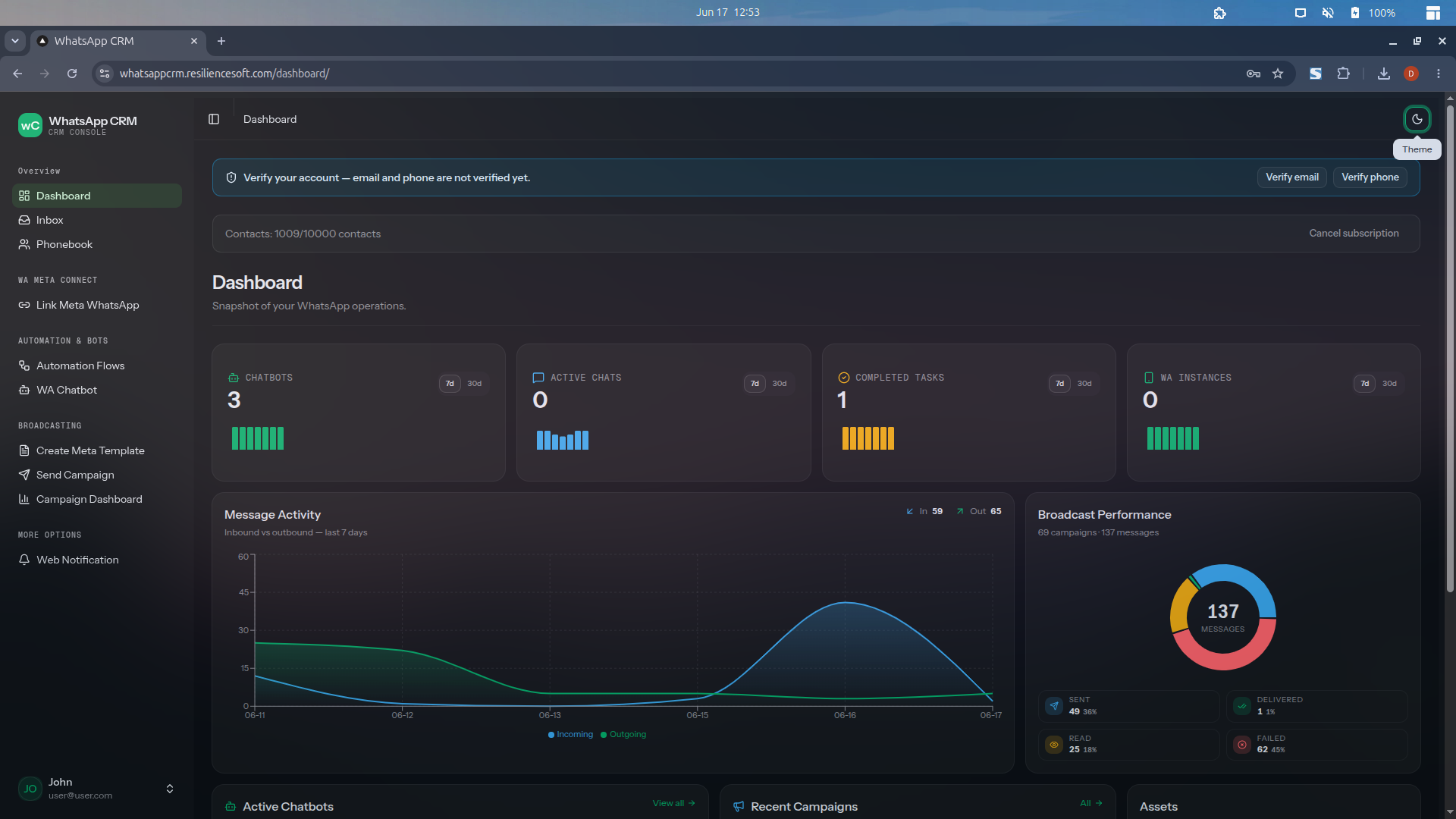Select 30d range on WA Instances card
This screenshot has height=819, width=1456.
coord(1389,384)
